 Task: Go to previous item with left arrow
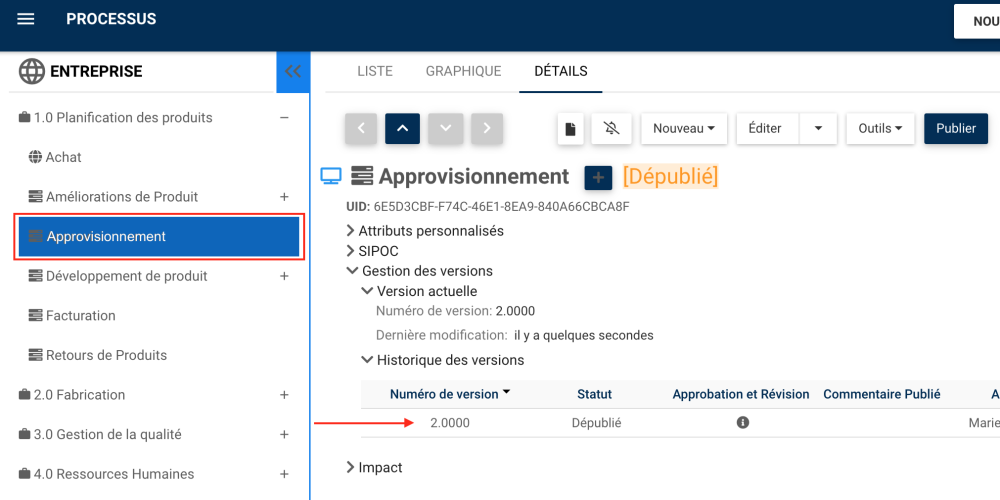361,129
